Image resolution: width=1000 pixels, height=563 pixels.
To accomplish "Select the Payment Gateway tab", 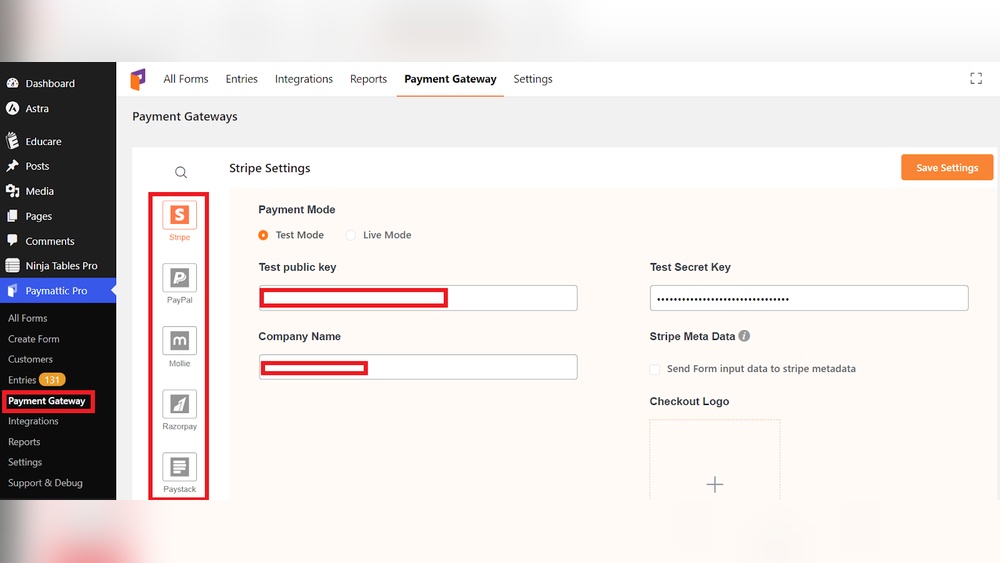I will point(450,79).
